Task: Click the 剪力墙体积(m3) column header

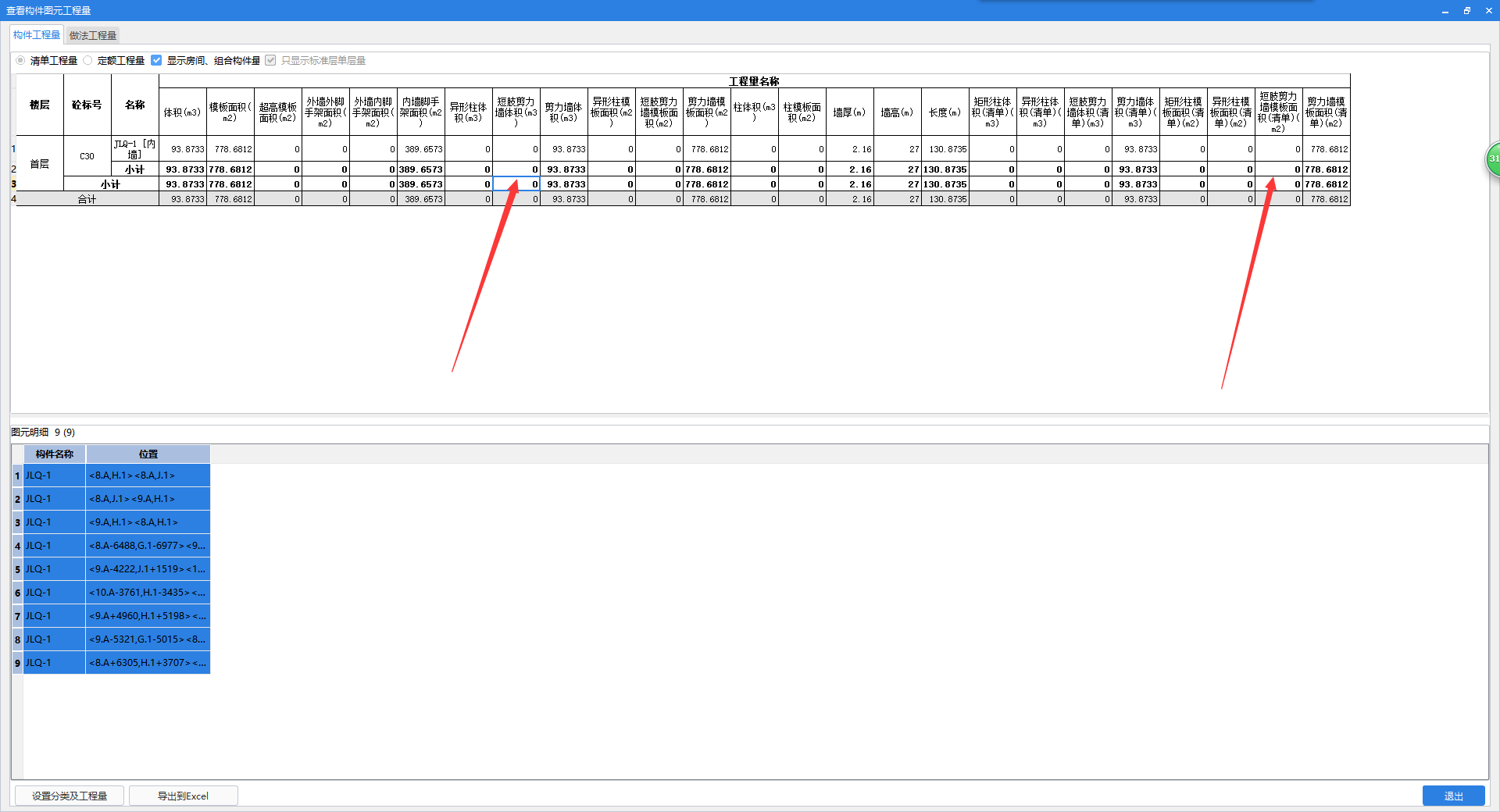Action: (x=564, y=112)
